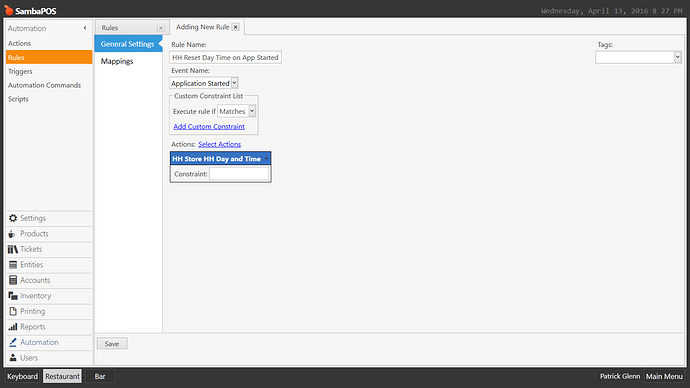Click the Entities label in sidebar
This screenshot has height=388, width=690.
(32, 265)
